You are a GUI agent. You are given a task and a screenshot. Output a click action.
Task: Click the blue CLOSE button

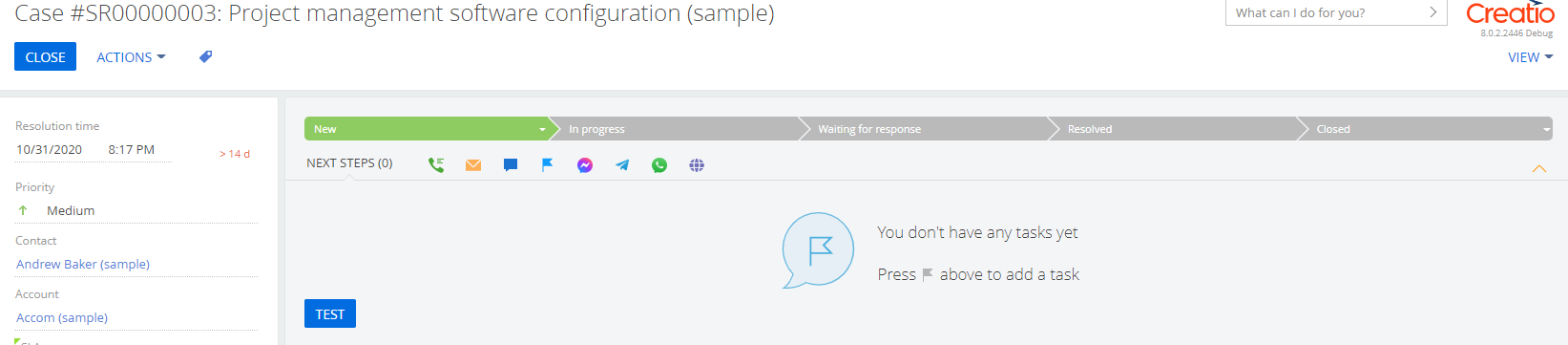(x=45, y=57)
